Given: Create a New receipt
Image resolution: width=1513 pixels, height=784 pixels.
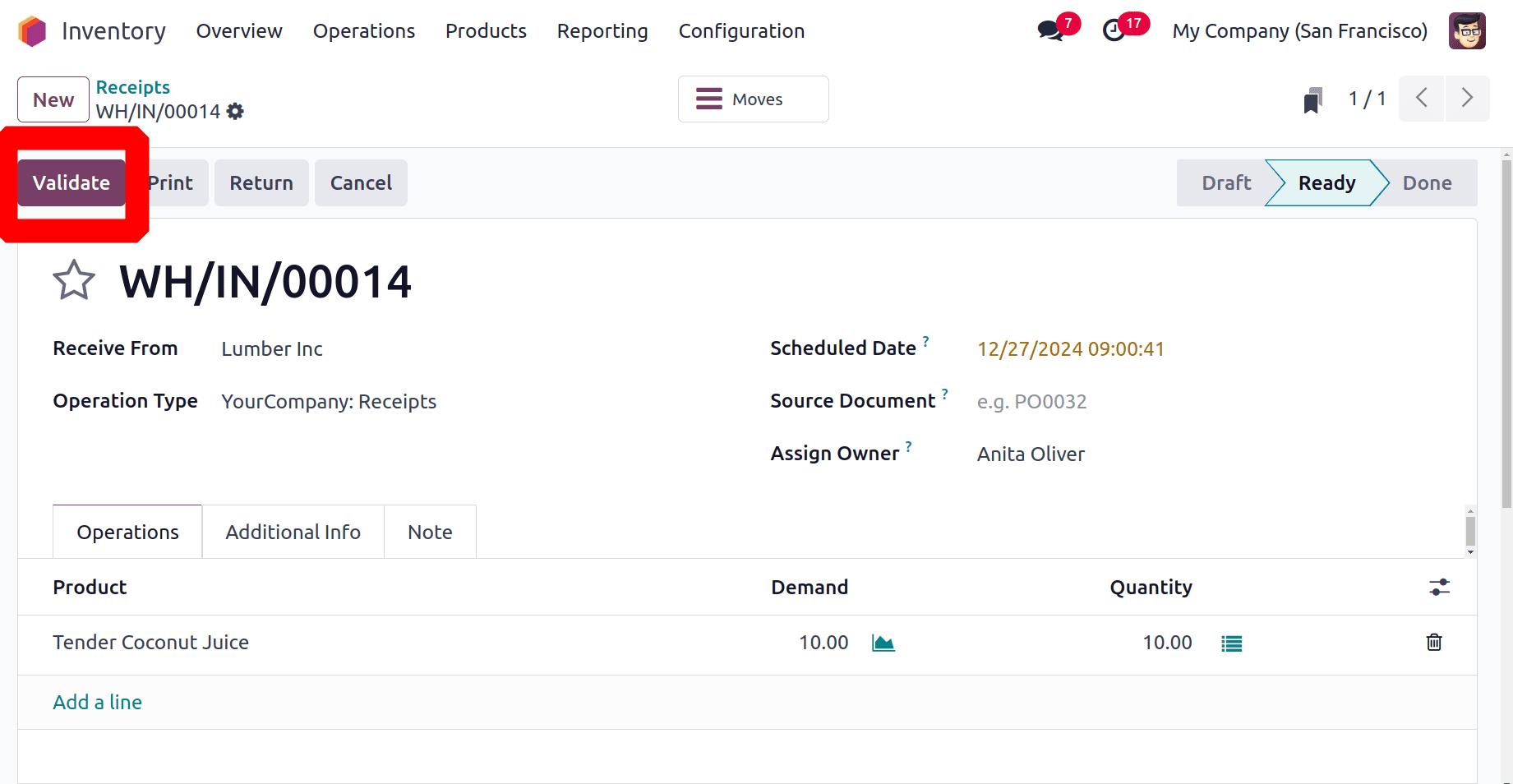Looking at the screenshot, I should pyautogui.click(x=53, y=99).
